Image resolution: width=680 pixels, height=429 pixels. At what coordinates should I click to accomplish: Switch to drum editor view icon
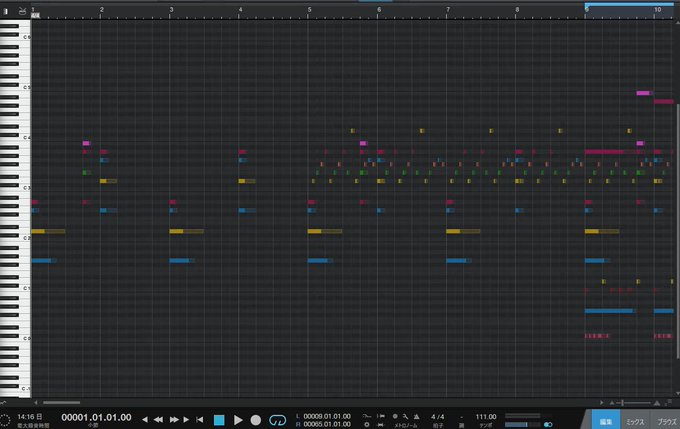coord(23,11)
